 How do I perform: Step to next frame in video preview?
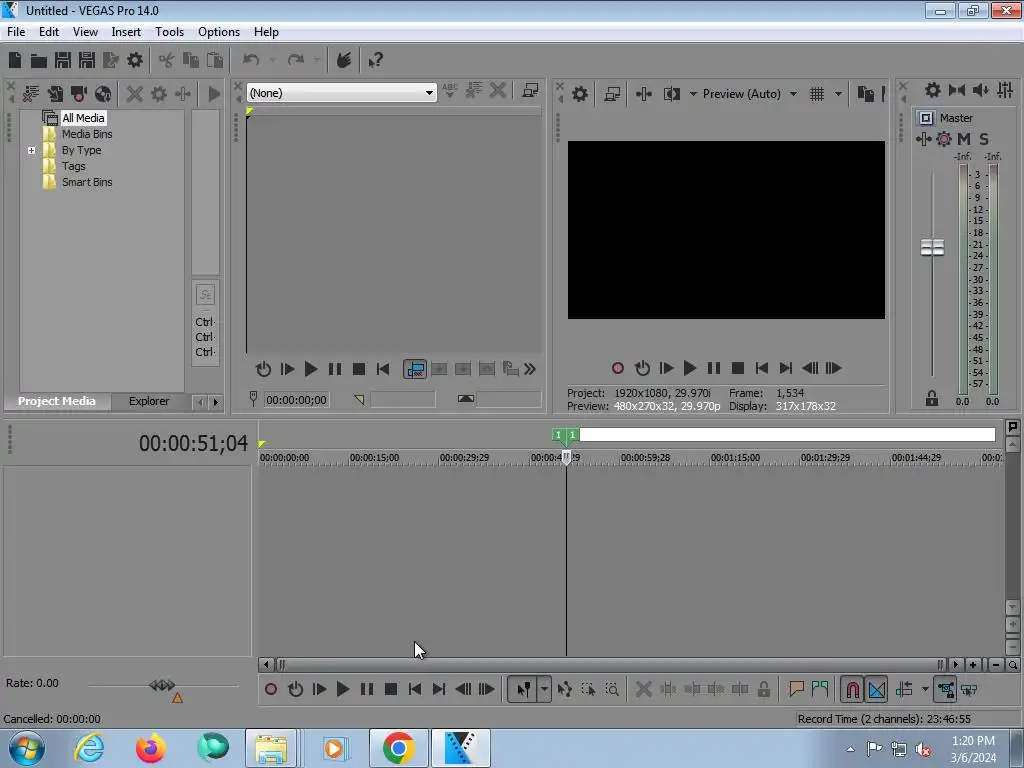[x=833, y=368]
